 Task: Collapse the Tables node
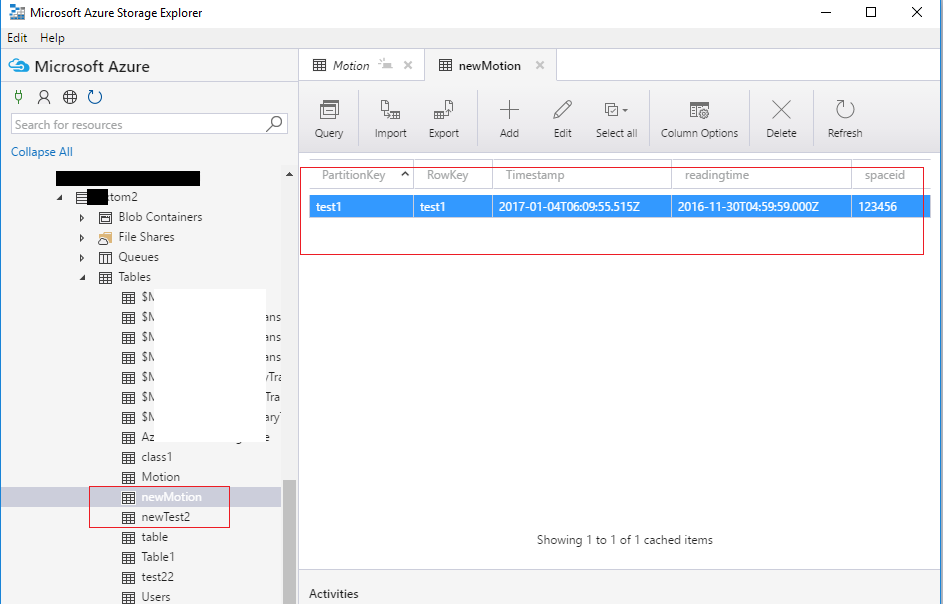click(82, 278)
